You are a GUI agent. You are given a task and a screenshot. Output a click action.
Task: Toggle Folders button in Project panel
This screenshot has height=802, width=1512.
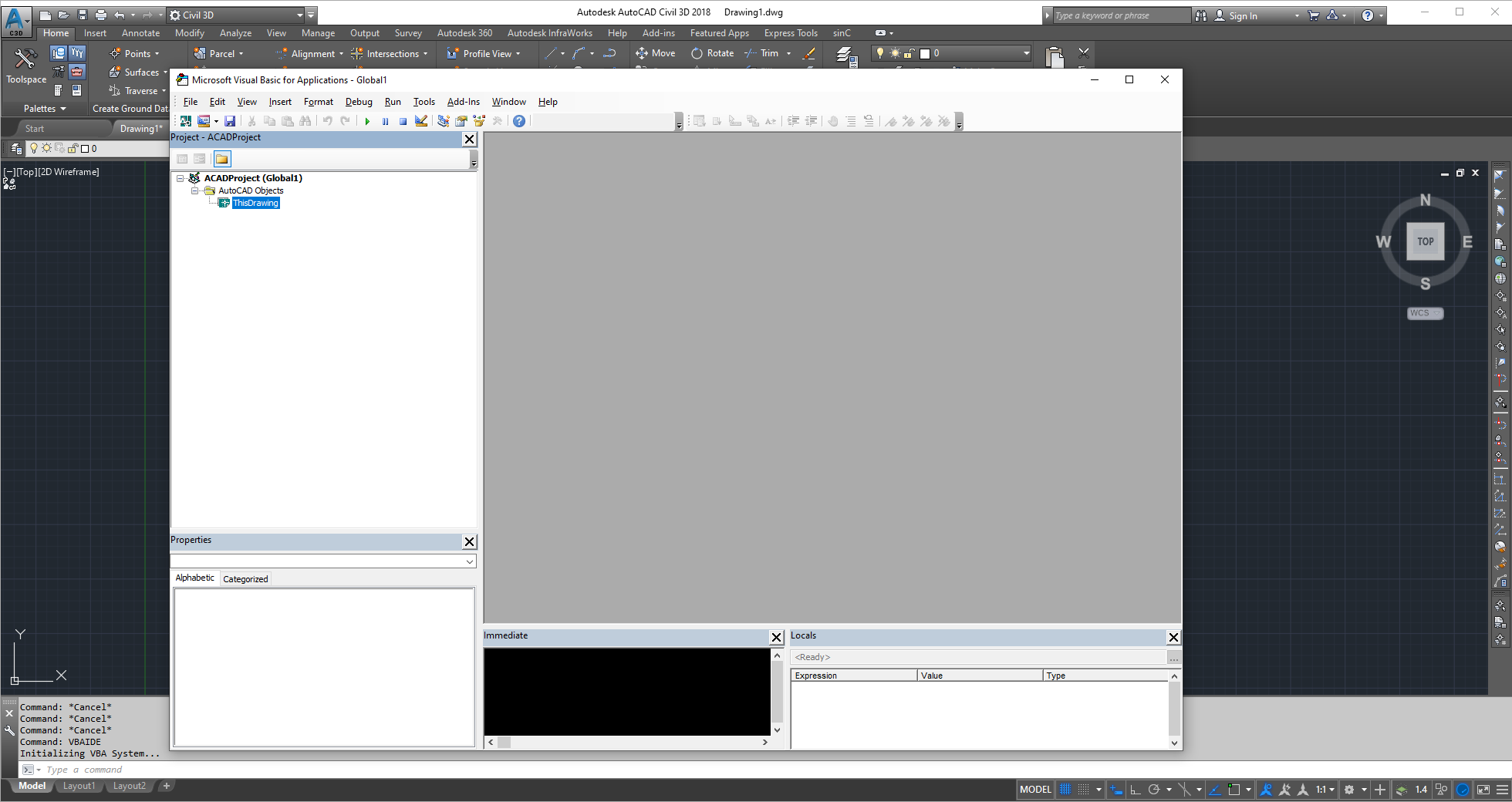[222, 159]
